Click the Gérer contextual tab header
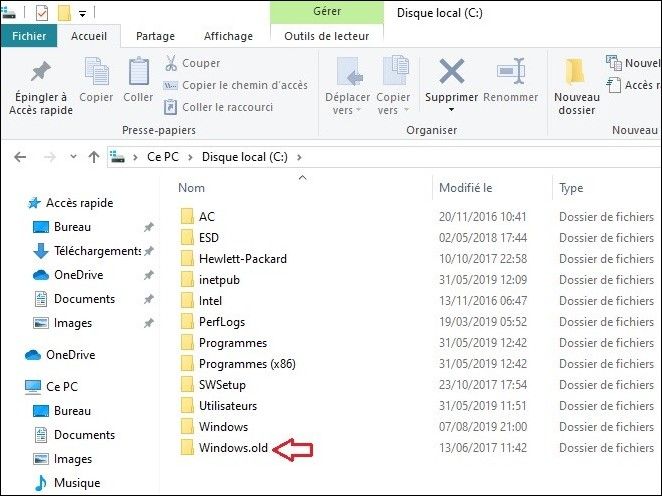Viewport: 662px width, 496px height. point(327,11)
